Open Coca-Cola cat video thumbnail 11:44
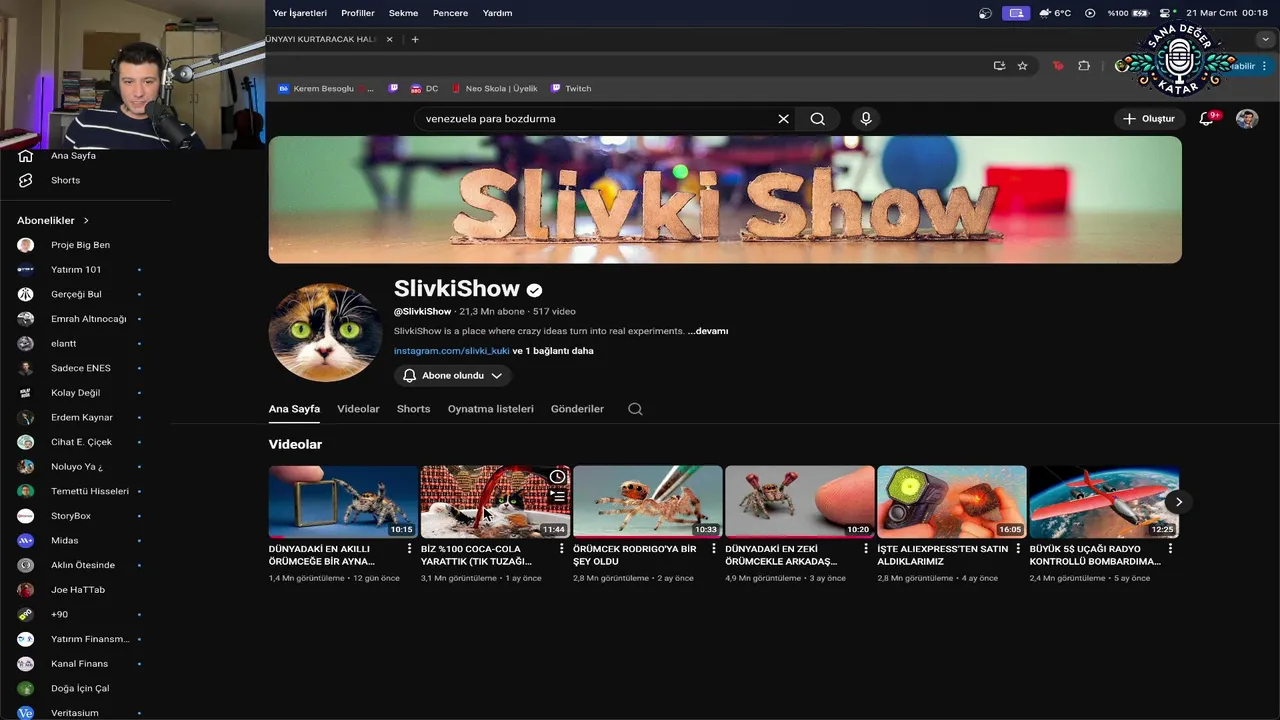 [x=495, y=502]
